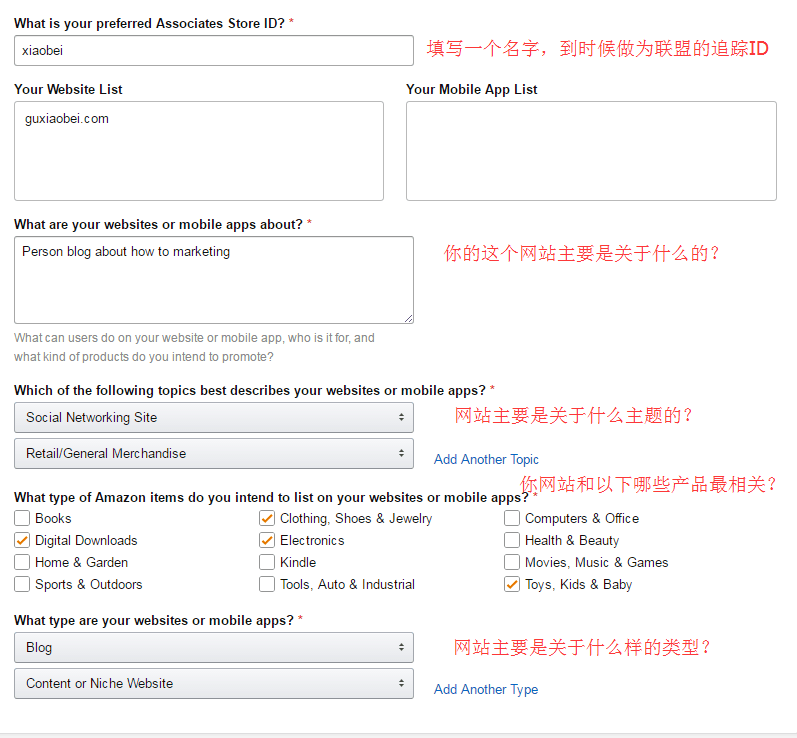The height and width of the screenshot is (738, 797).
Task: Click the Mobile App List textbox
Action: [591, 150]
